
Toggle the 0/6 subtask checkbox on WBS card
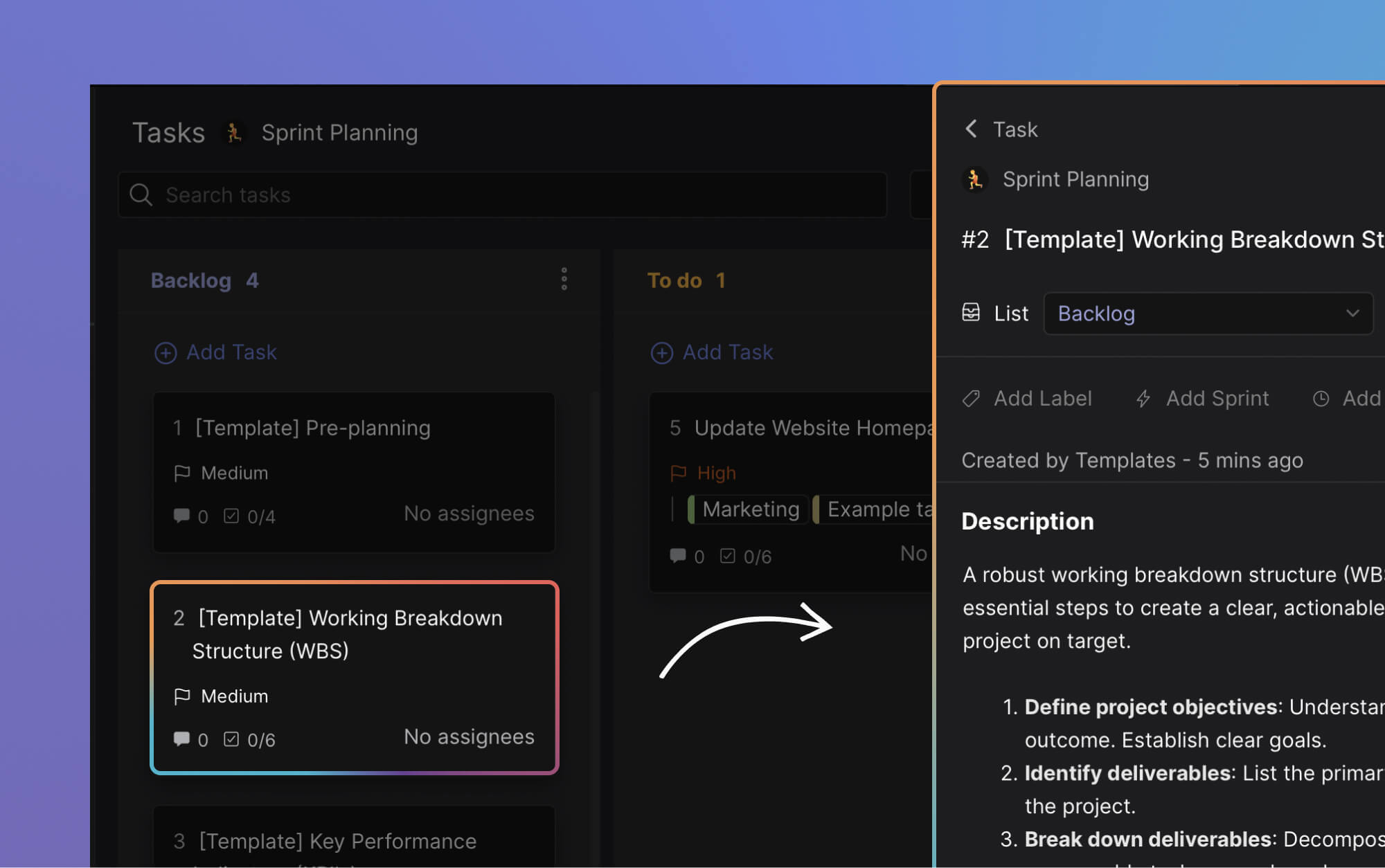231,738
